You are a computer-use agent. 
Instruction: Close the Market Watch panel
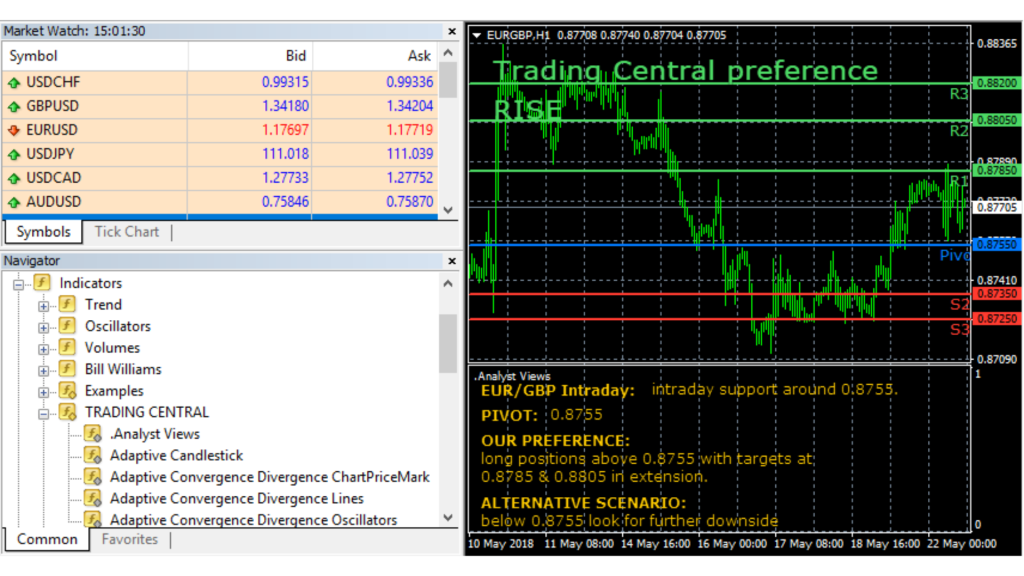click(x=452, y=31)
